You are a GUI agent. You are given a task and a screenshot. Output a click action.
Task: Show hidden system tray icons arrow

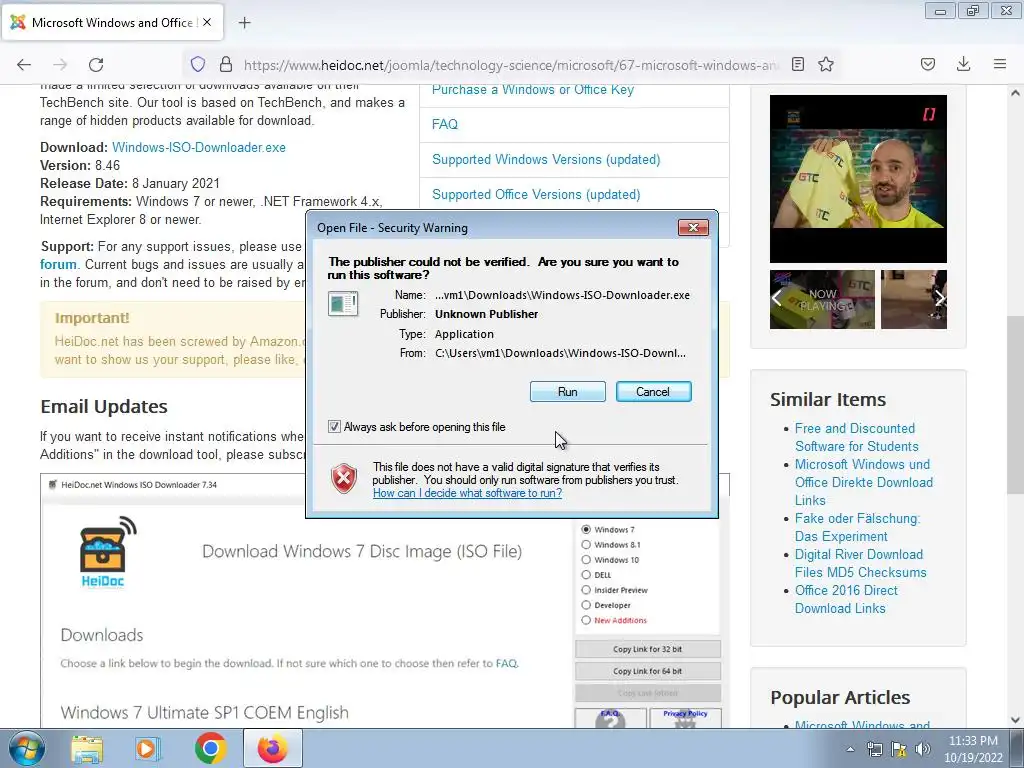[x=850, y=749]
